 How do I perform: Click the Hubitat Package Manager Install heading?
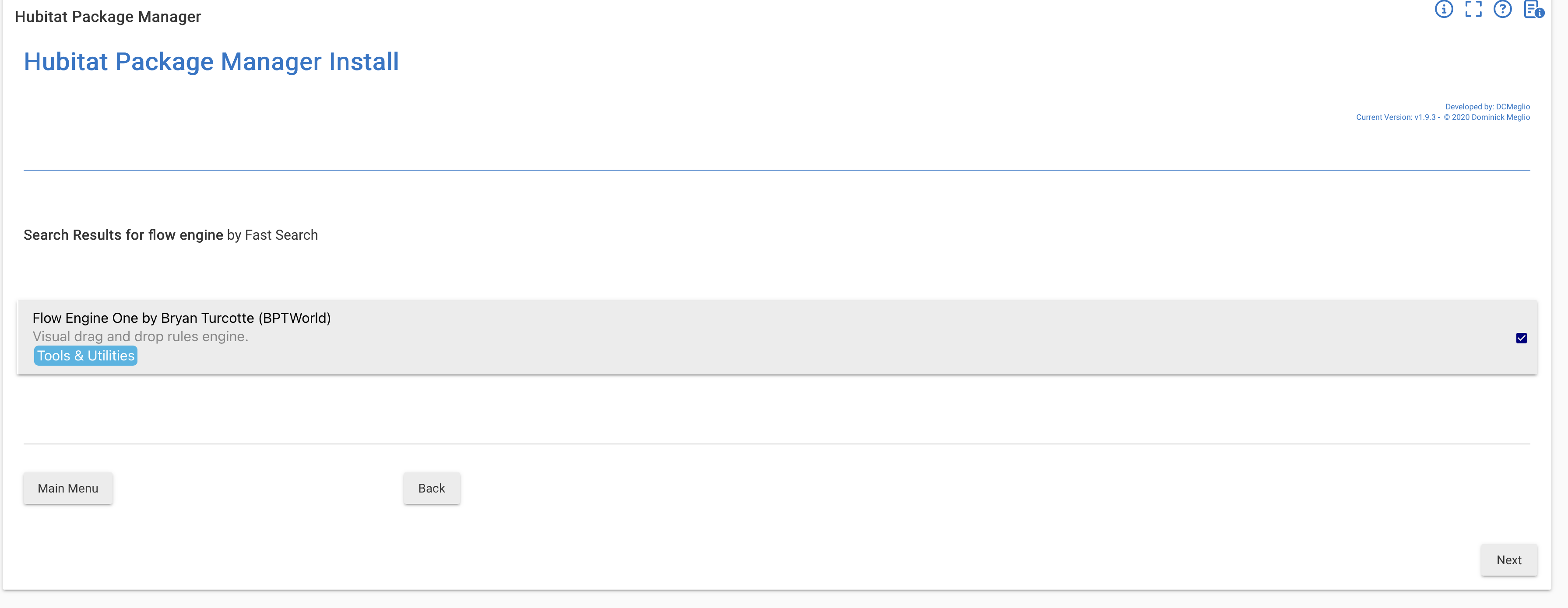211,61
